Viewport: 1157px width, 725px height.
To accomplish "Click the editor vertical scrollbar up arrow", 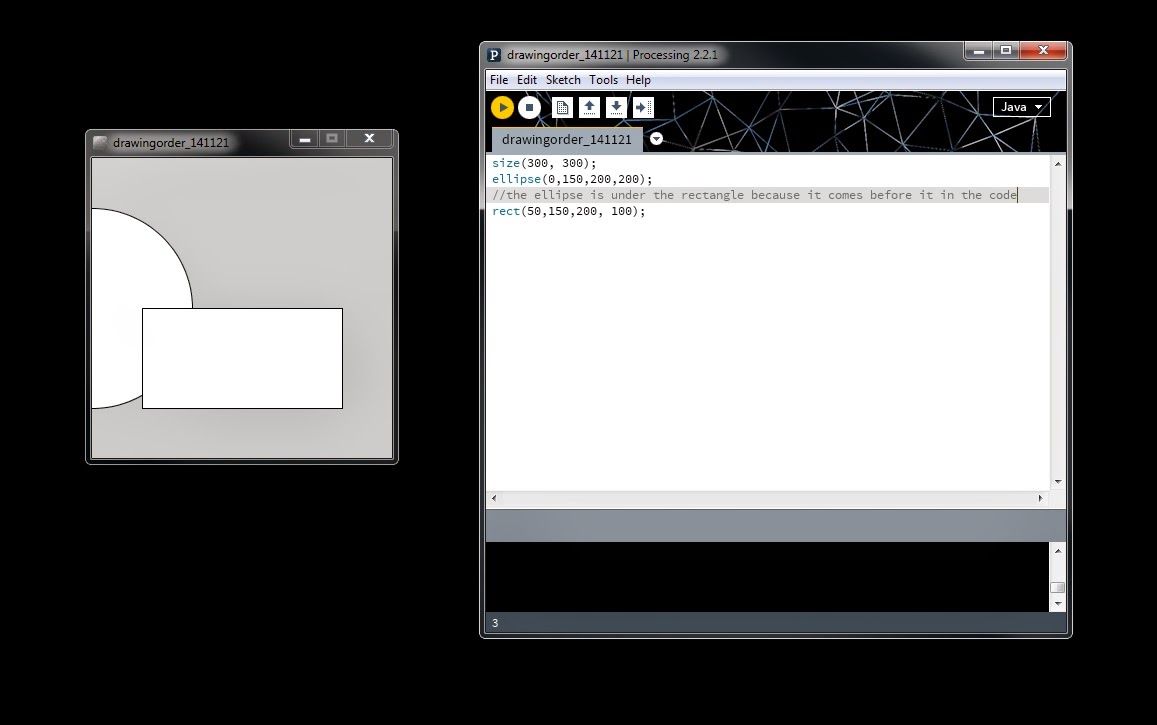I will (x=1058, y=164).
